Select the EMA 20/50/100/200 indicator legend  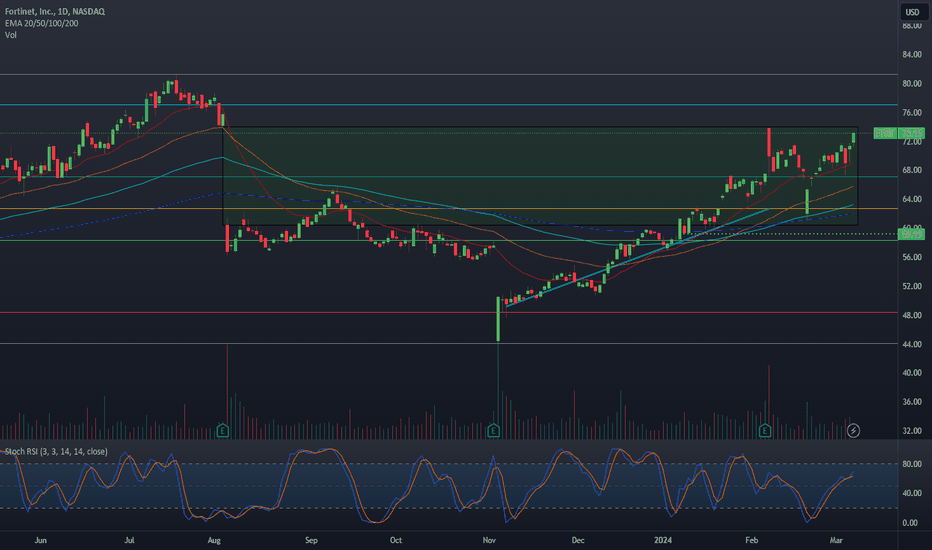pyautogui.click(x=42, y=23)
